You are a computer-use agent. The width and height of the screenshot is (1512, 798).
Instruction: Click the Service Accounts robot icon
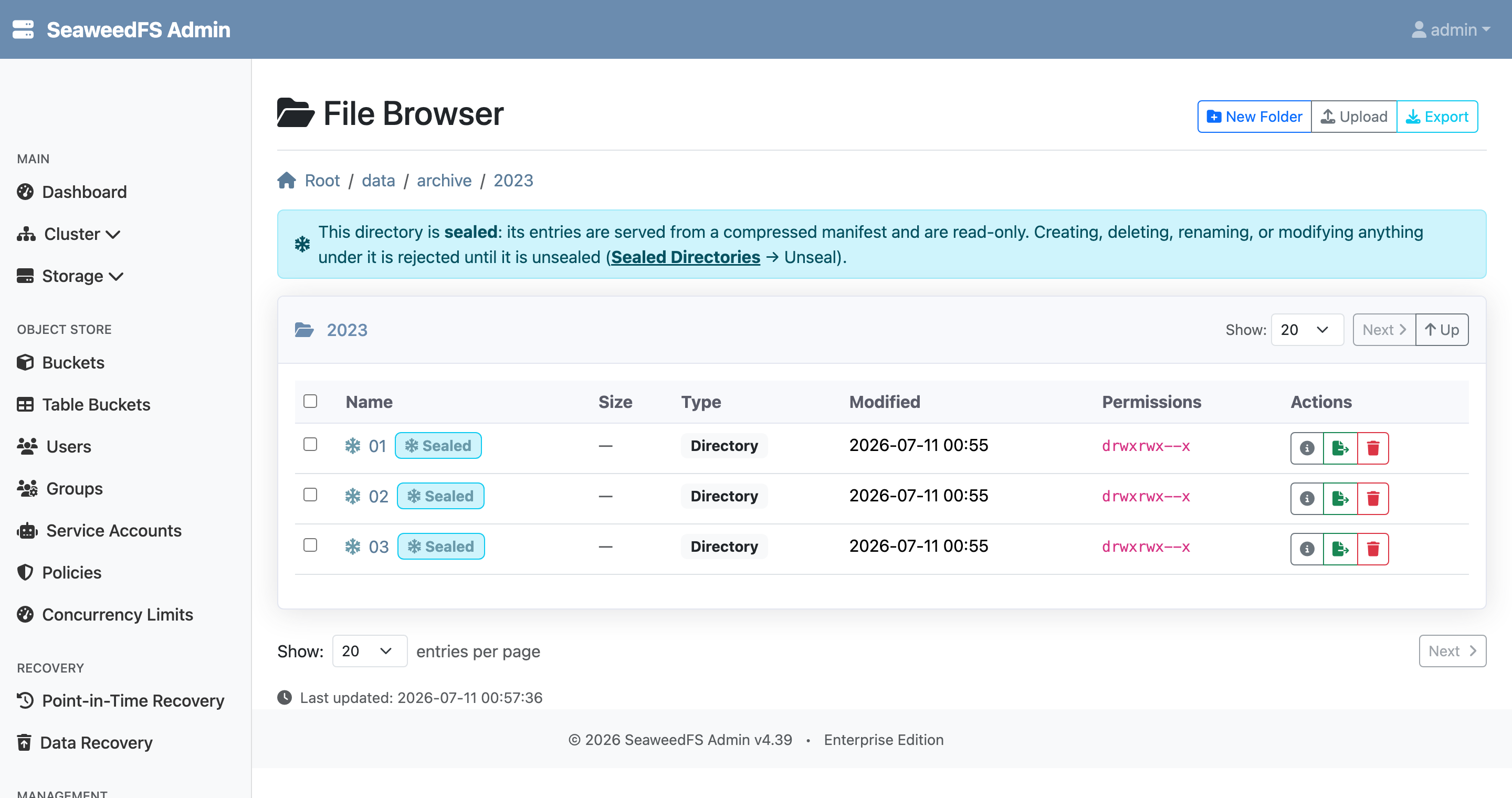click(27, 530)
